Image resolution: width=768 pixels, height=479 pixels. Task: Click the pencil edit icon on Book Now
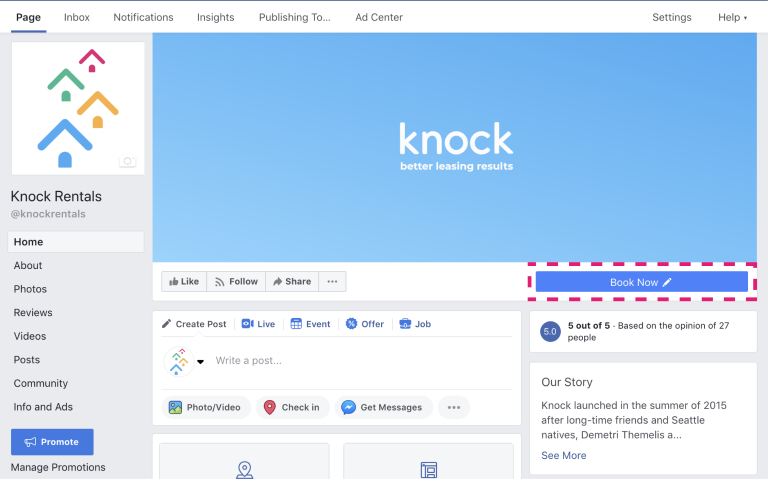667,282
